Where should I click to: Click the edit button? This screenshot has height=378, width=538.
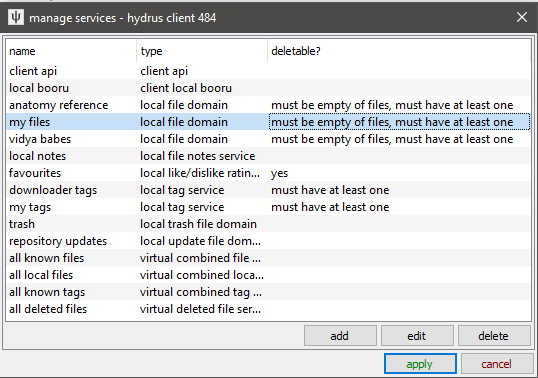(x=417, y=335)
